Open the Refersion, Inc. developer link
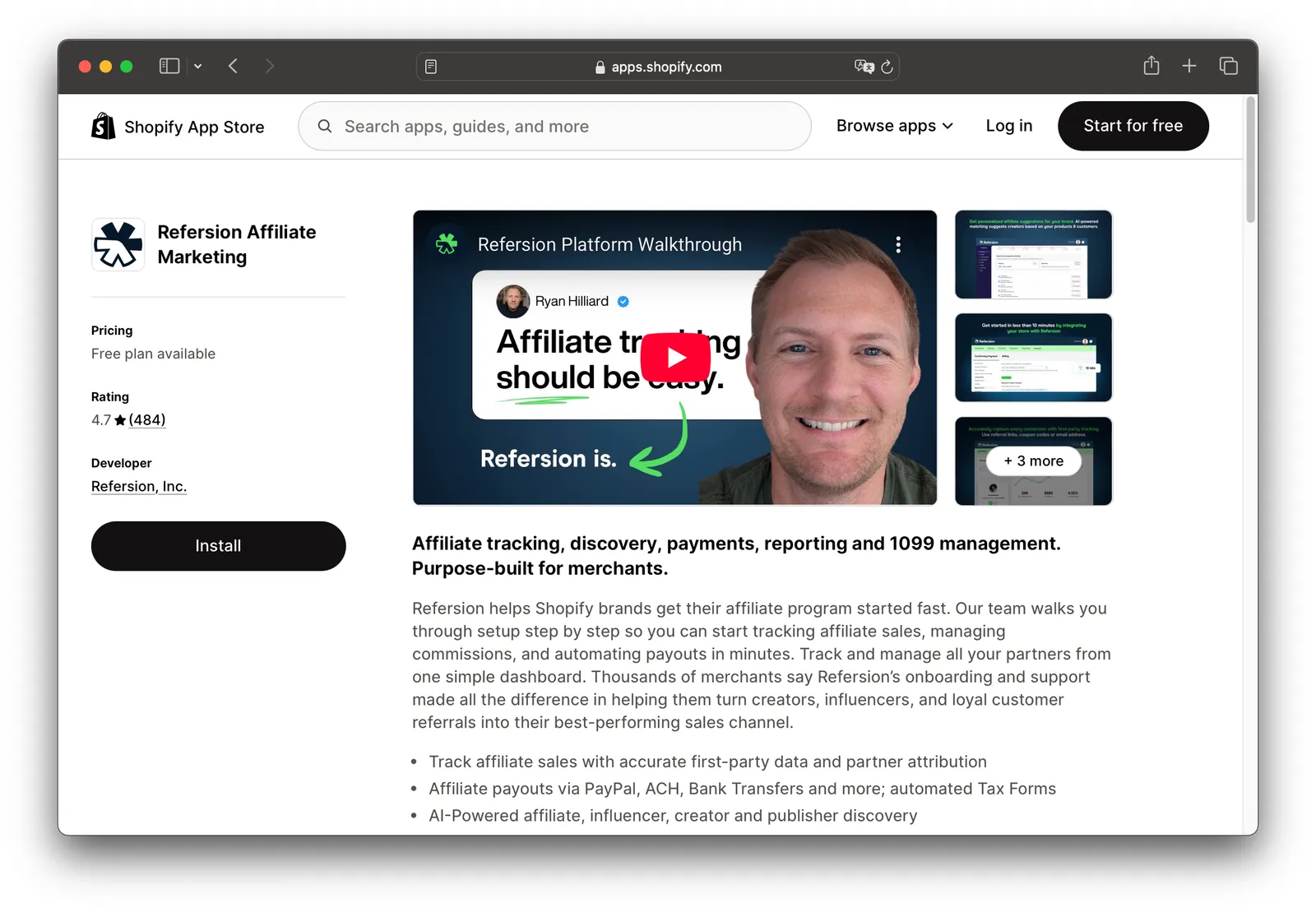 point(139,486)
